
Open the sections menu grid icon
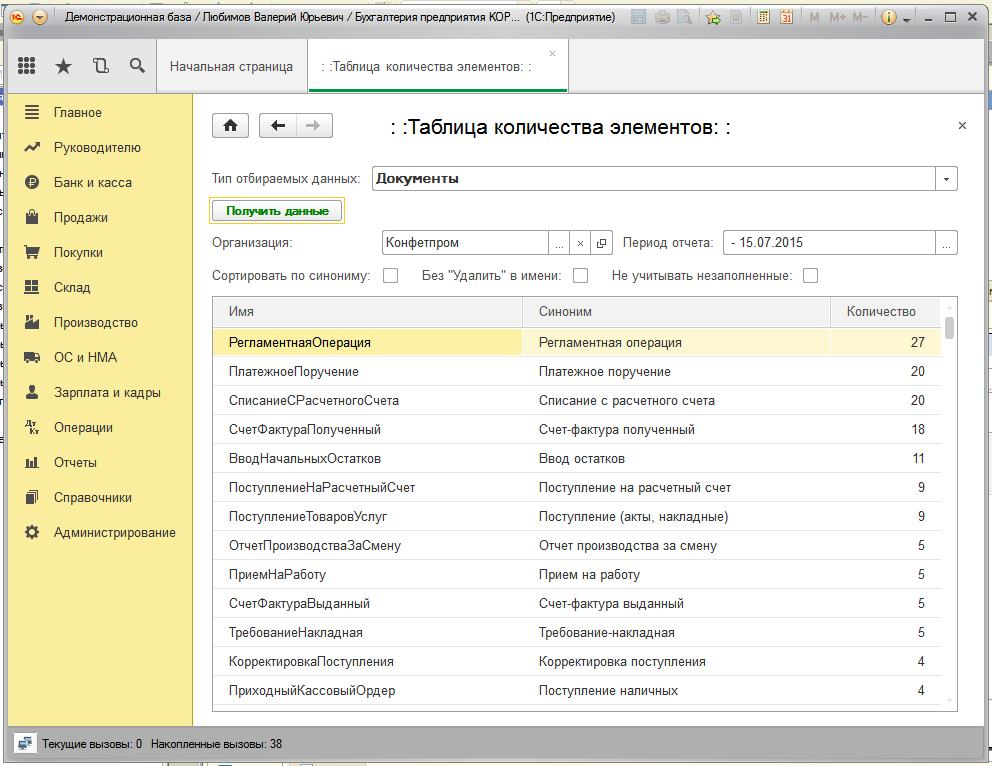27,66
